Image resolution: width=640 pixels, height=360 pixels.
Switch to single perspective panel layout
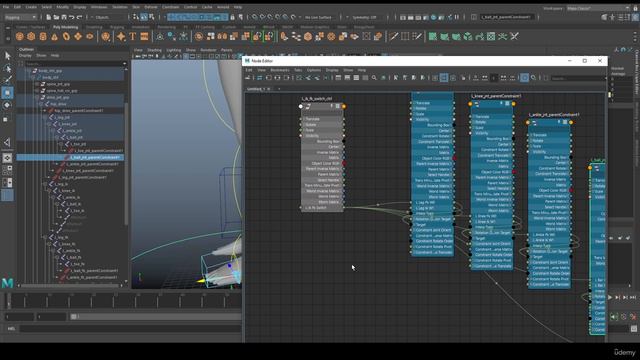coord(7,158)
